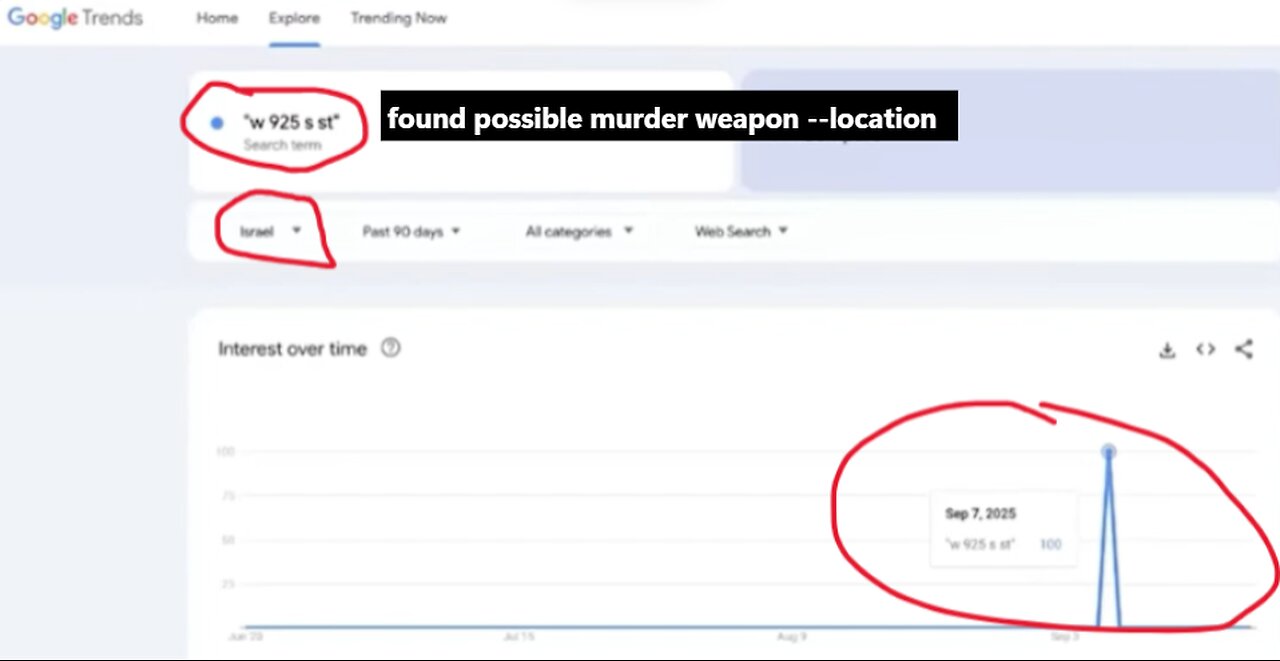The image size is (1280, 661).
Task: Open the Google Trends logo homepage
Action: coord(75,18)
